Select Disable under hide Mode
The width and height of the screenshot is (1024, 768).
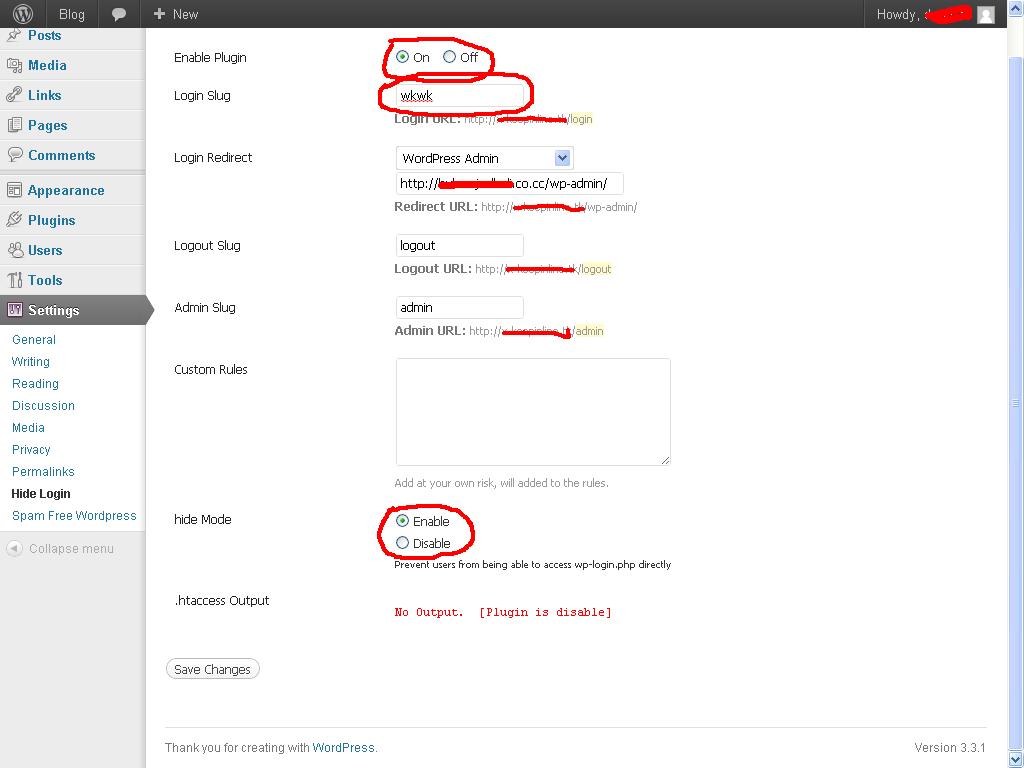(402, 543)
